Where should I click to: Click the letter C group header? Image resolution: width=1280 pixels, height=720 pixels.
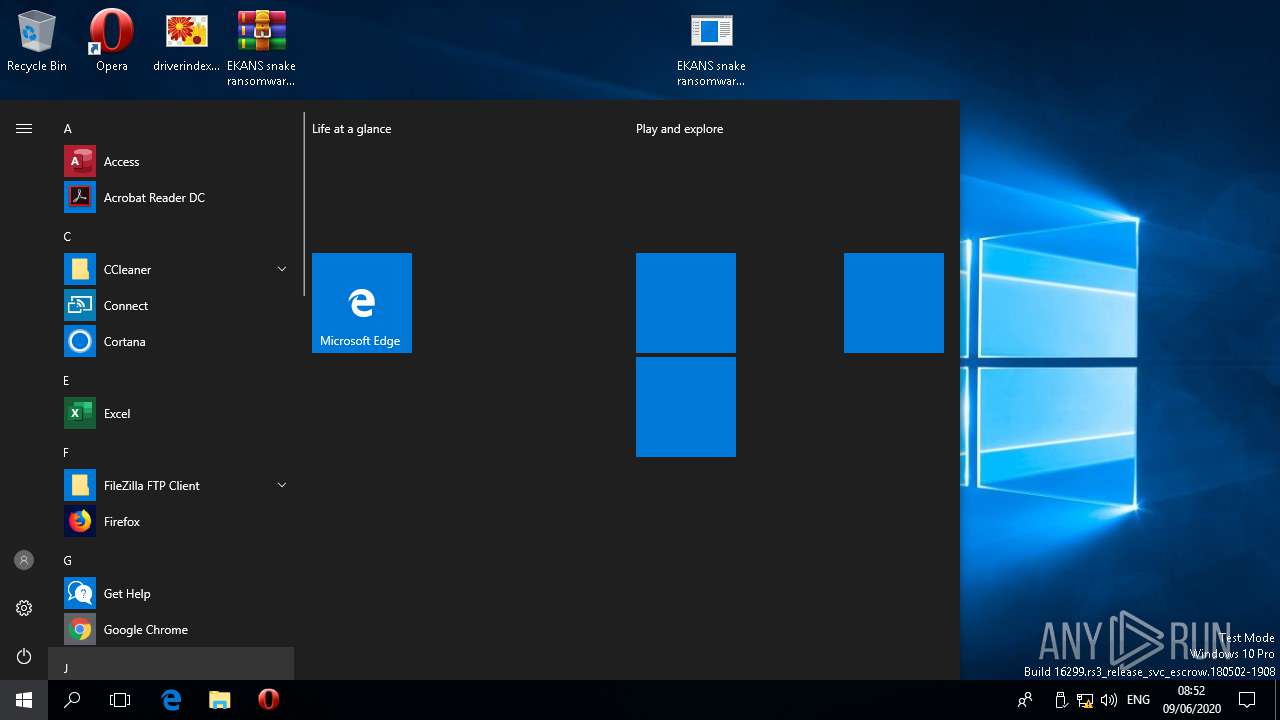click(68, 237)
